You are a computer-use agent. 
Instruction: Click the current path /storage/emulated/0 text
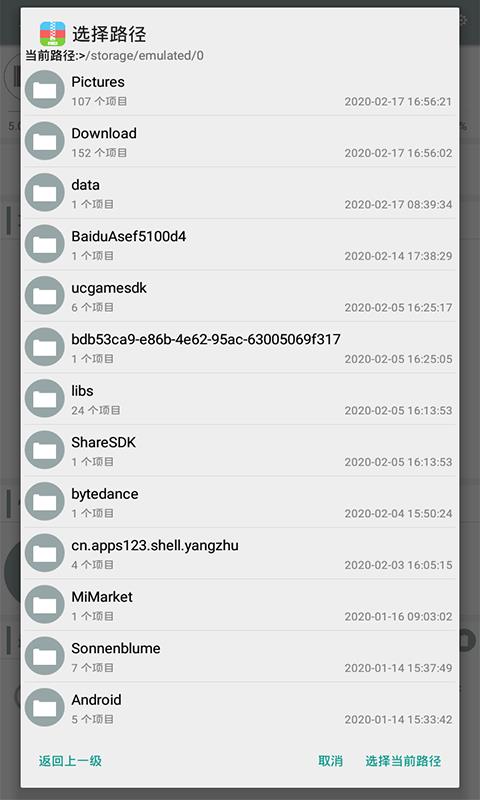click(x=144, y=56)
